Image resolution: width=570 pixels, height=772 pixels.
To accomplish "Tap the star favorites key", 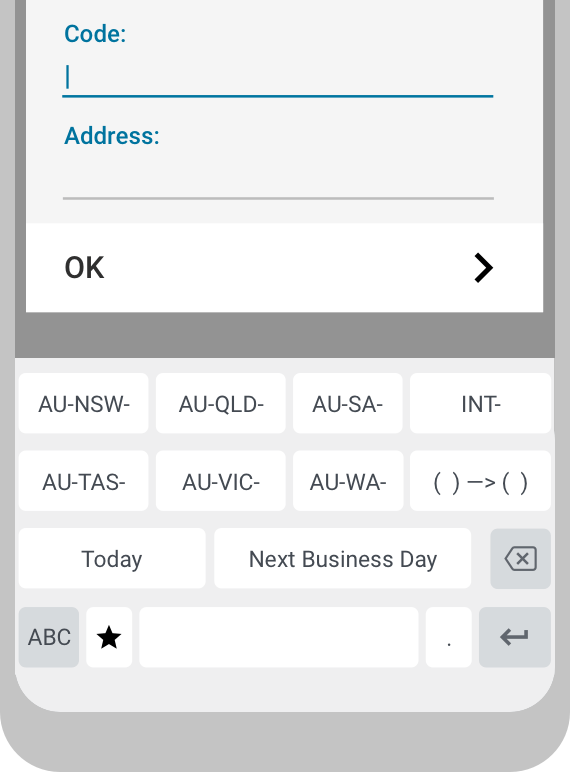I will (x=109, y=637).
